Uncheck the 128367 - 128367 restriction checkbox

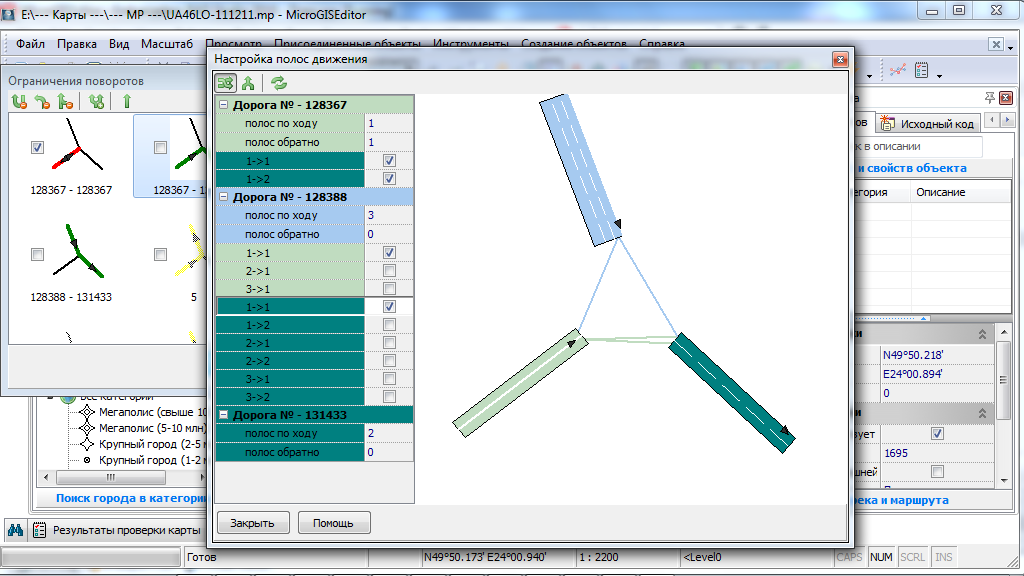coord(38,148)
